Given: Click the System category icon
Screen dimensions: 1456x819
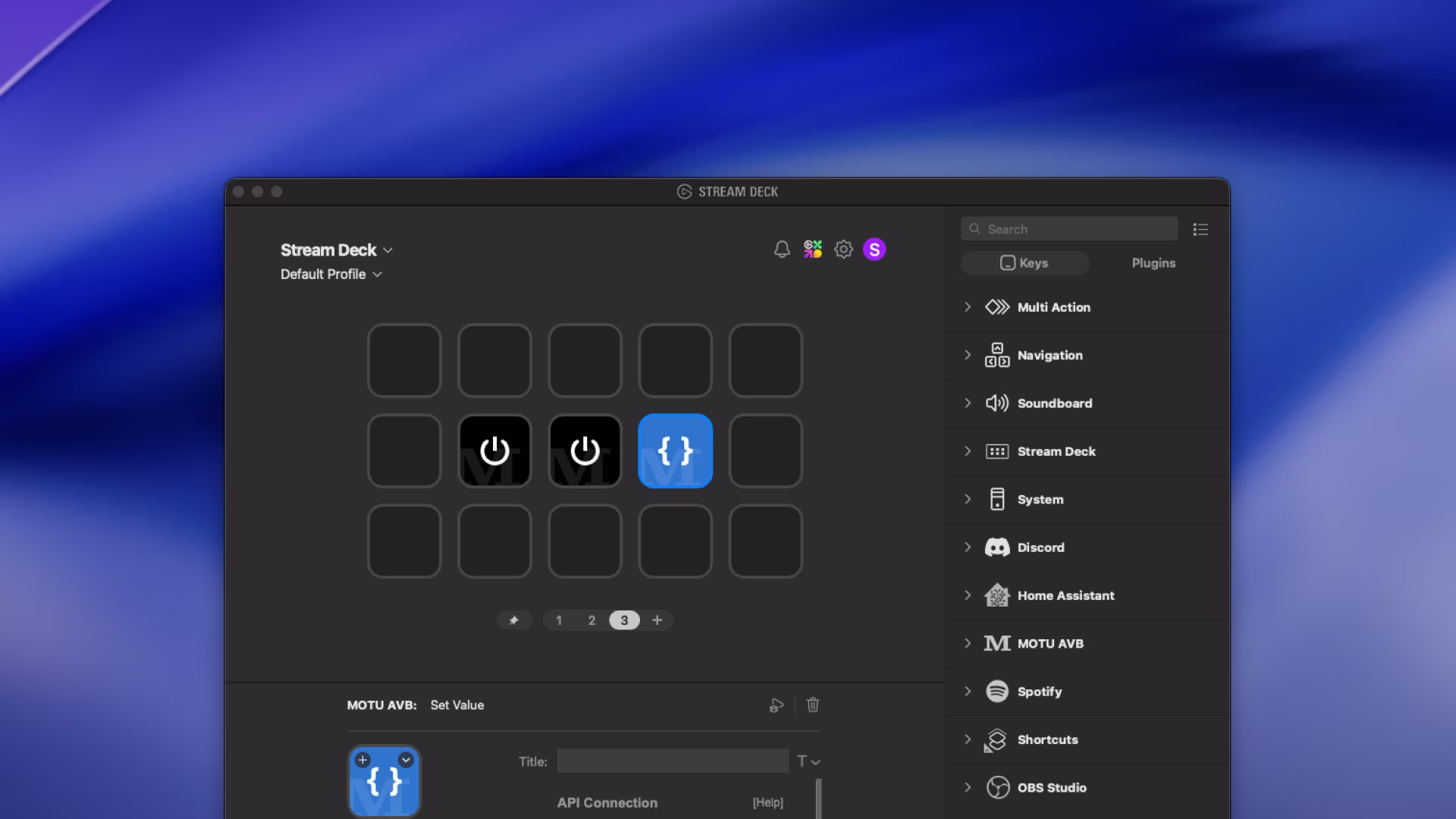Looking at the screenshot, I should (x=997, y=499).
